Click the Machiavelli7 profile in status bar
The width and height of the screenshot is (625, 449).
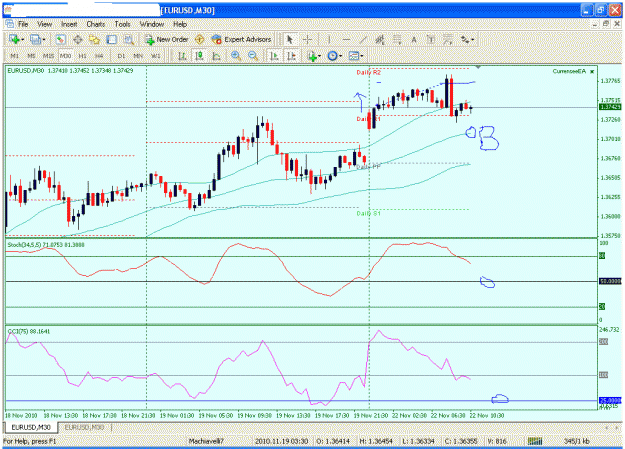pos(206,441)
